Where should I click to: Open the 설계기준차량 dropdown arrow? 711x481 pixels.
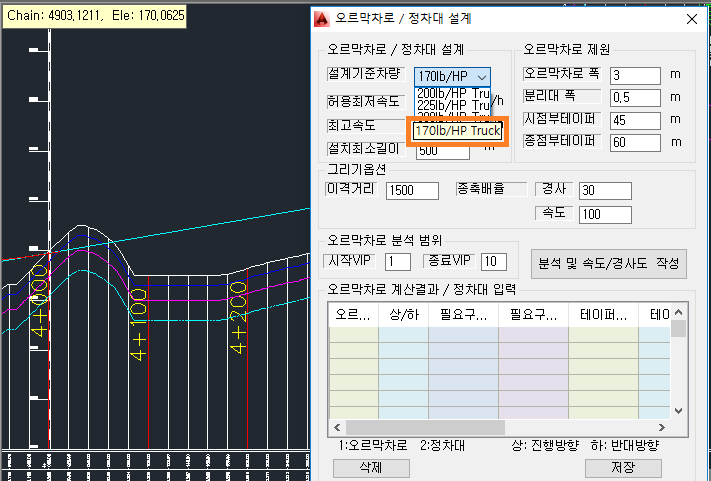tap(482, 76)
